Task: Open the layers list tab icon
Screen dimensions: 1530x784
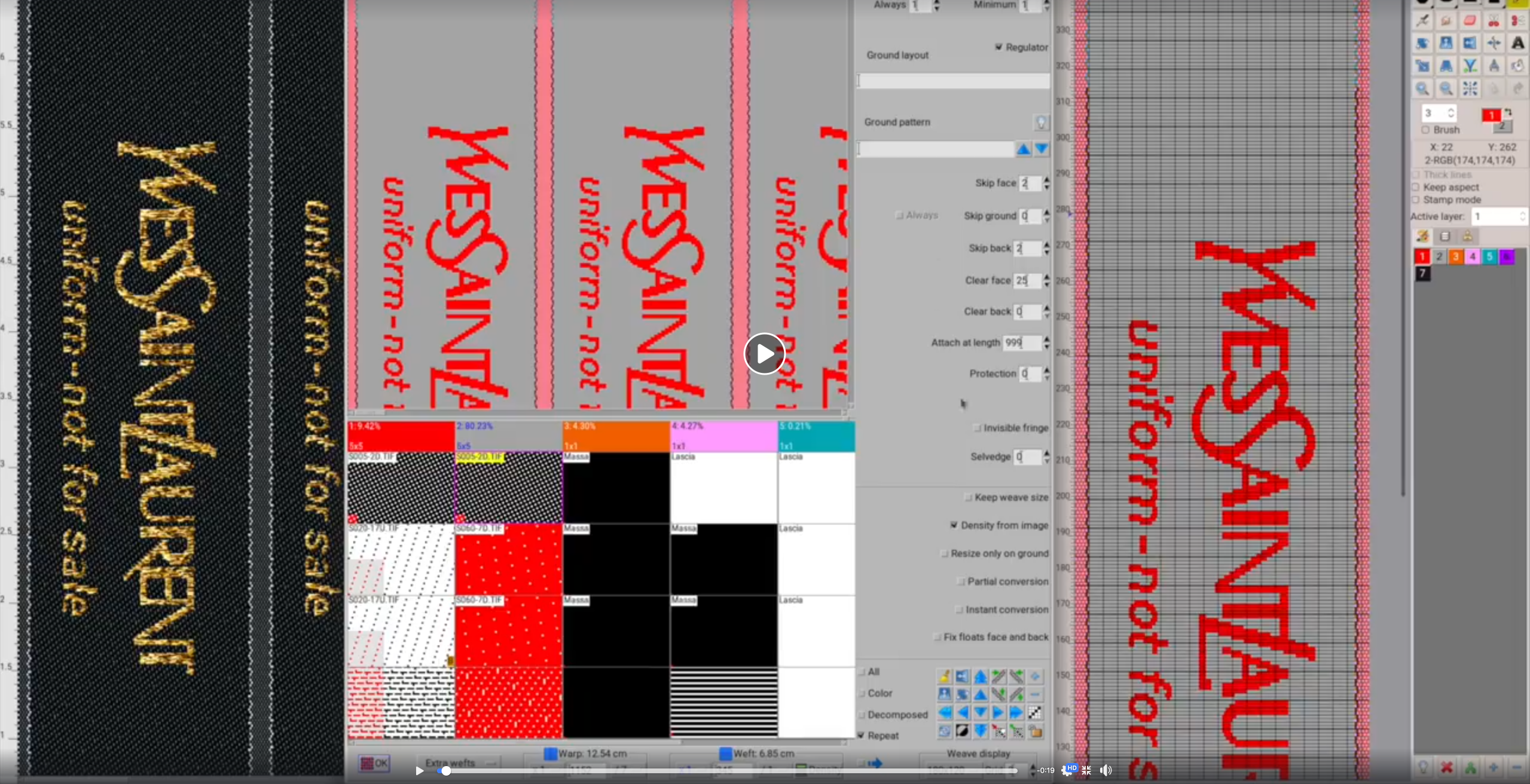Action: (x=1445, y=237)
